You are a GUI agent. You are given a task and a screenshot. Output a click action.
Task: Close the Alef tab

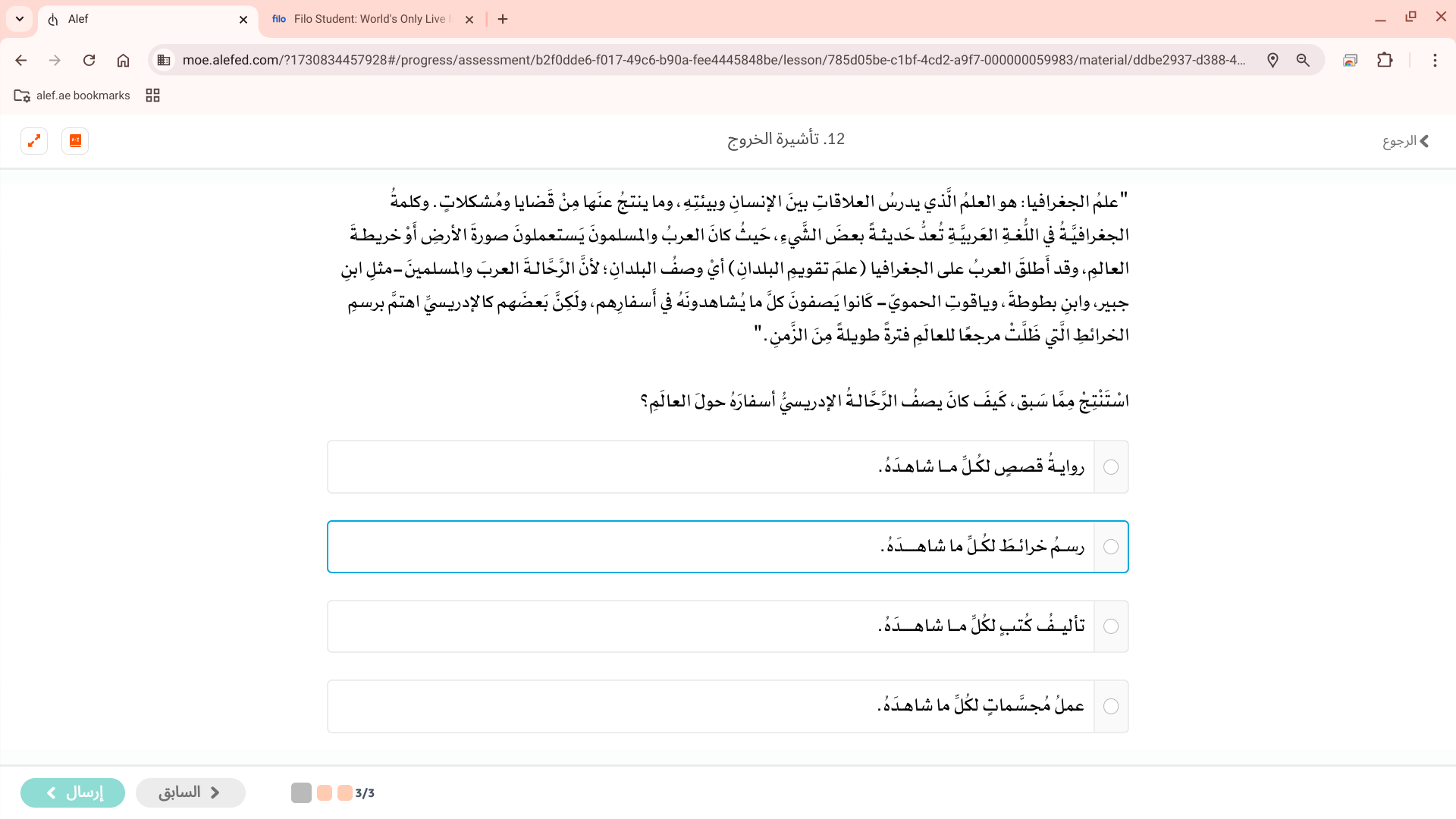243,20
